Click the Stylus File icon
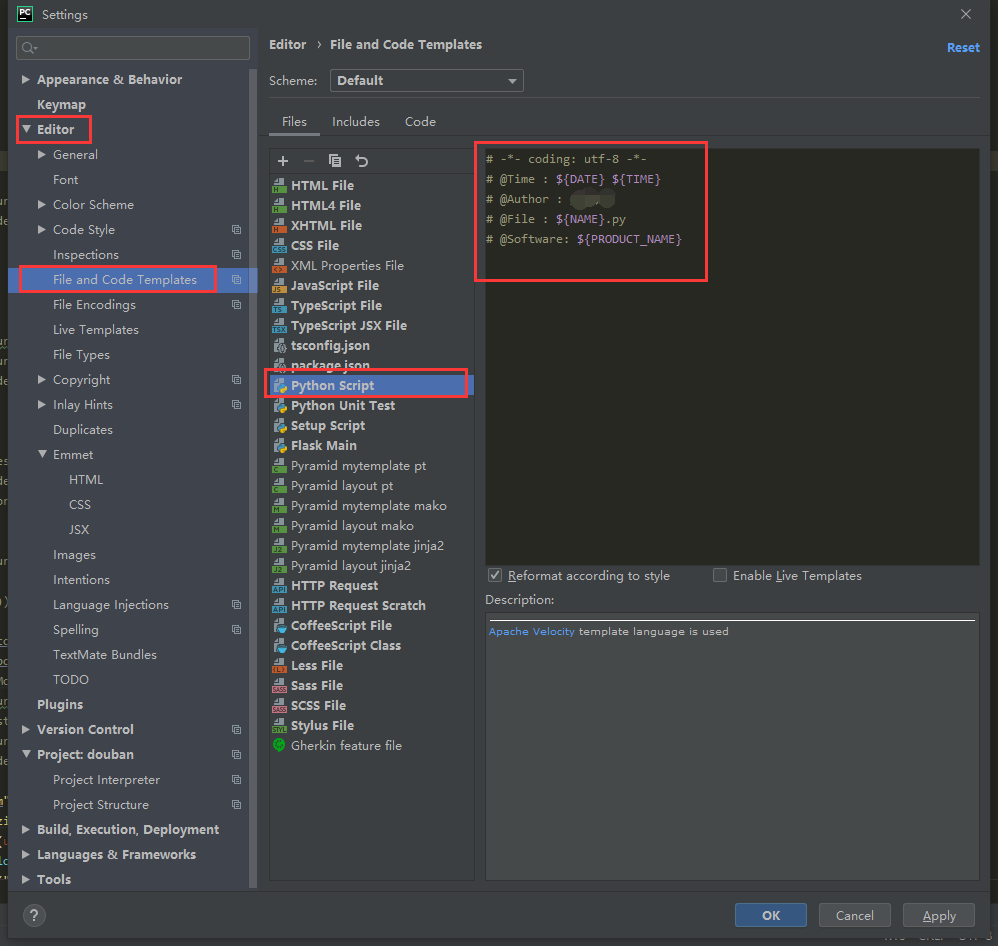 [x=279, y=726]
